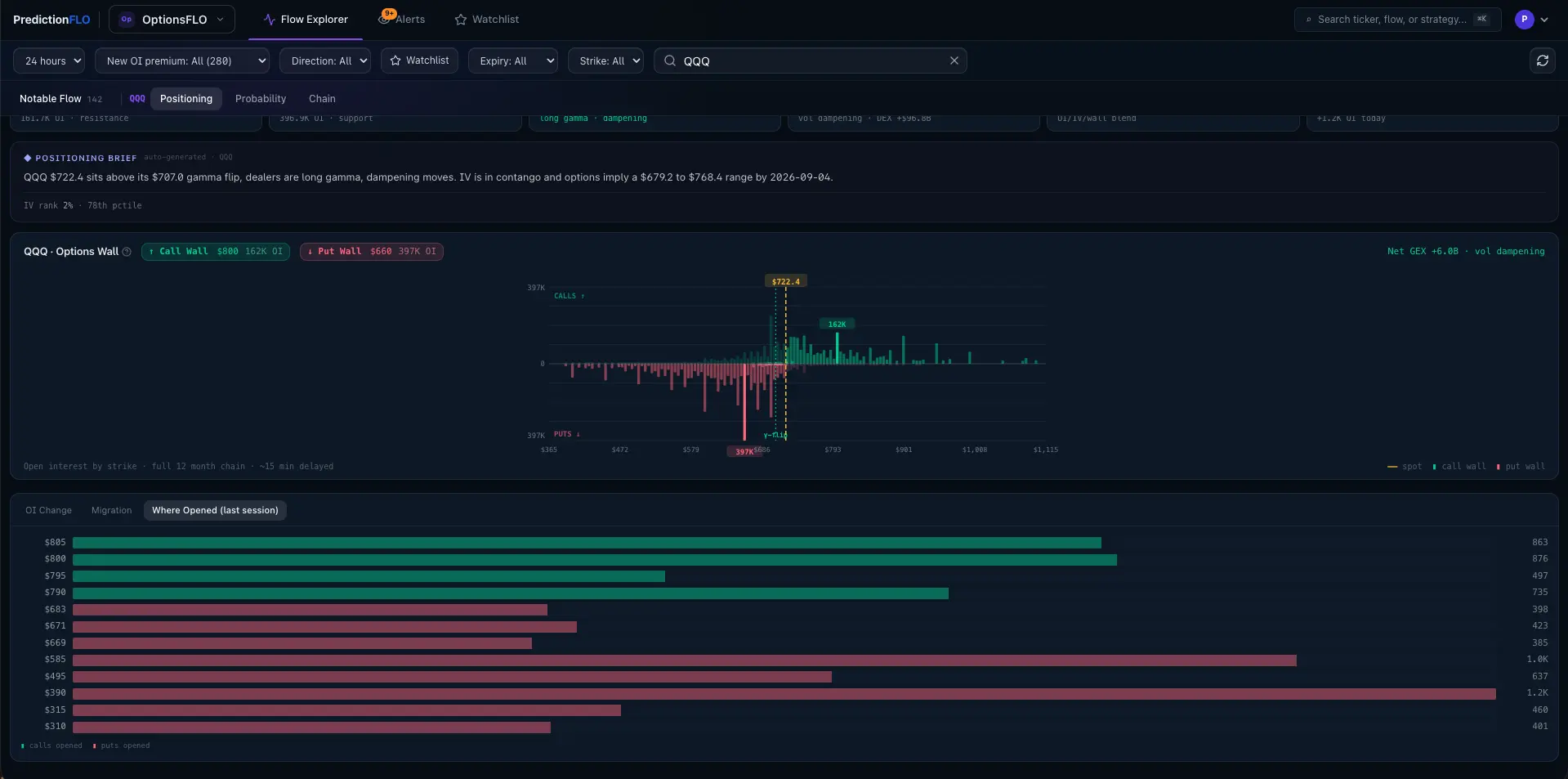This screenshot has height=779, width=1568.
Task: Click the Options Wall help info icon
Action: tap(127, 252)
